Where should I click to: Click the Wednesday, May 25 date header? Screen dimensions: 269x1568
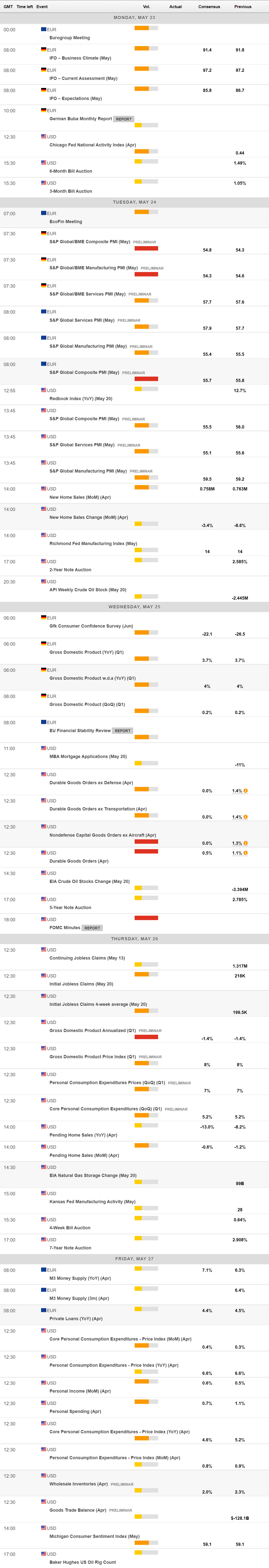pos(135,607)
